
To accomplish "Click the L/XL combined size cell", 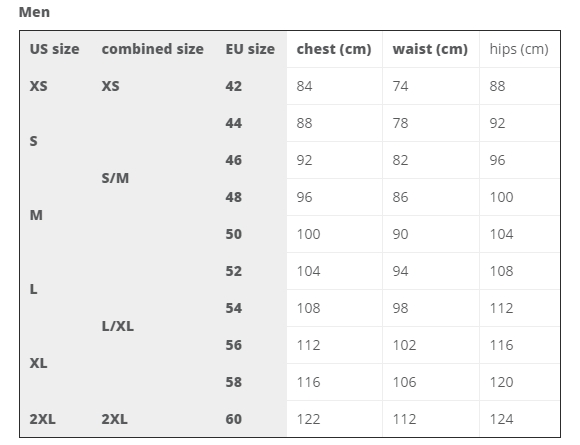I will (118, 326).
